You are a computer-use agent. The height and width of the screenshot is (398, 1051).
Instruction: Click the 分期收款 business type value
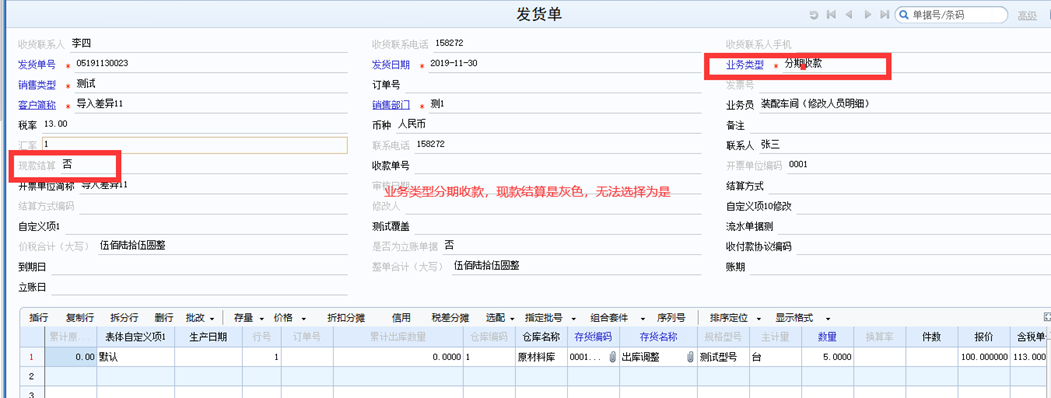pos(802,64)
